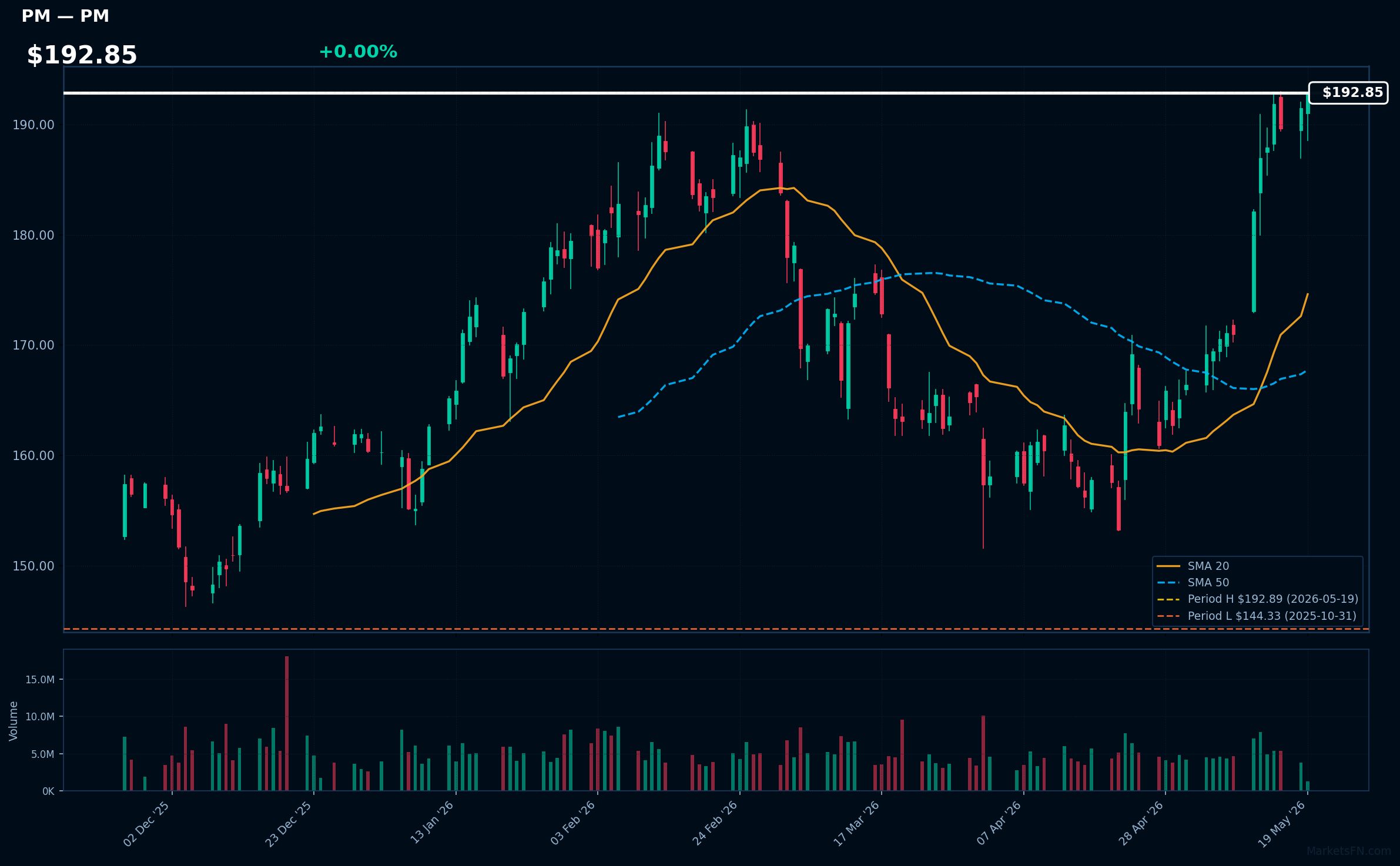Screen dimensions: 1400x866
Task: Click the 07 Apr '26 date label
Action: 999,823
